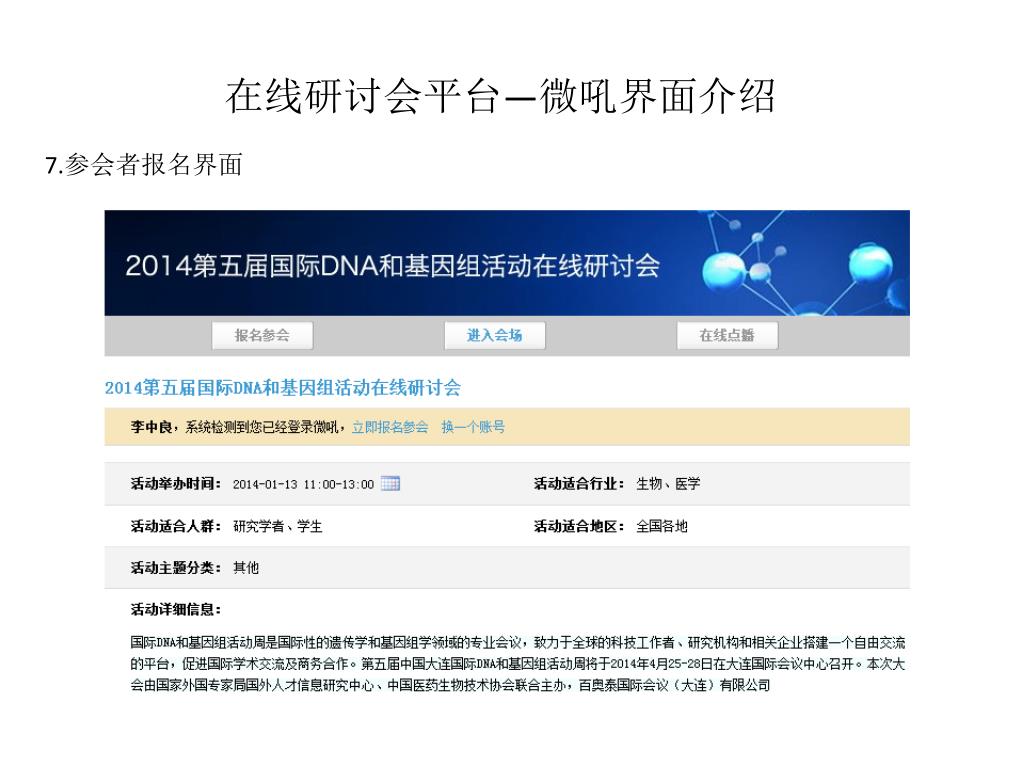
Task: Click the value 全国各地
Action: tap(662, 526)
